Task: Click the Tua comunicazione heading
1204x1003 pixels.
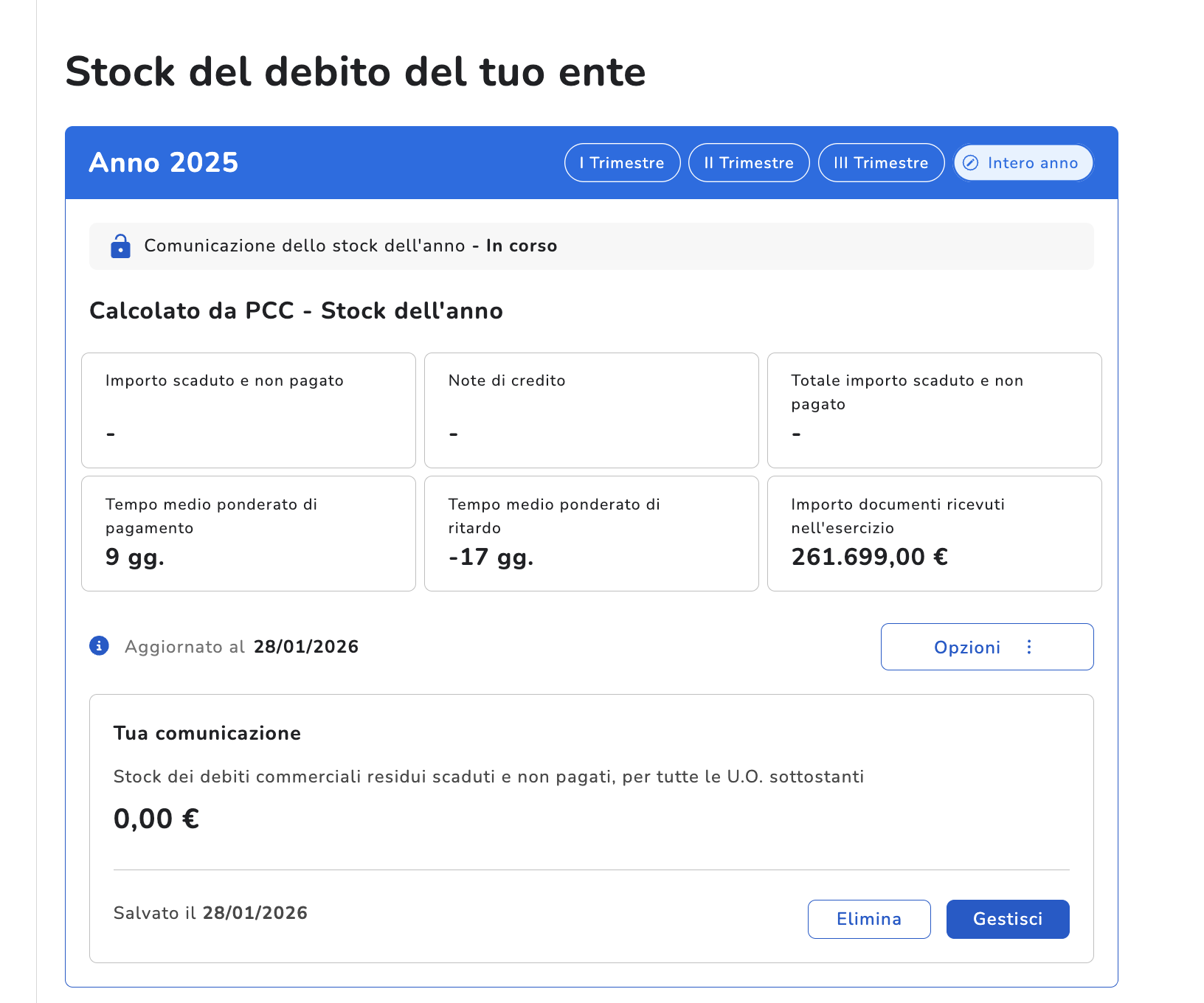Action: 207,733
